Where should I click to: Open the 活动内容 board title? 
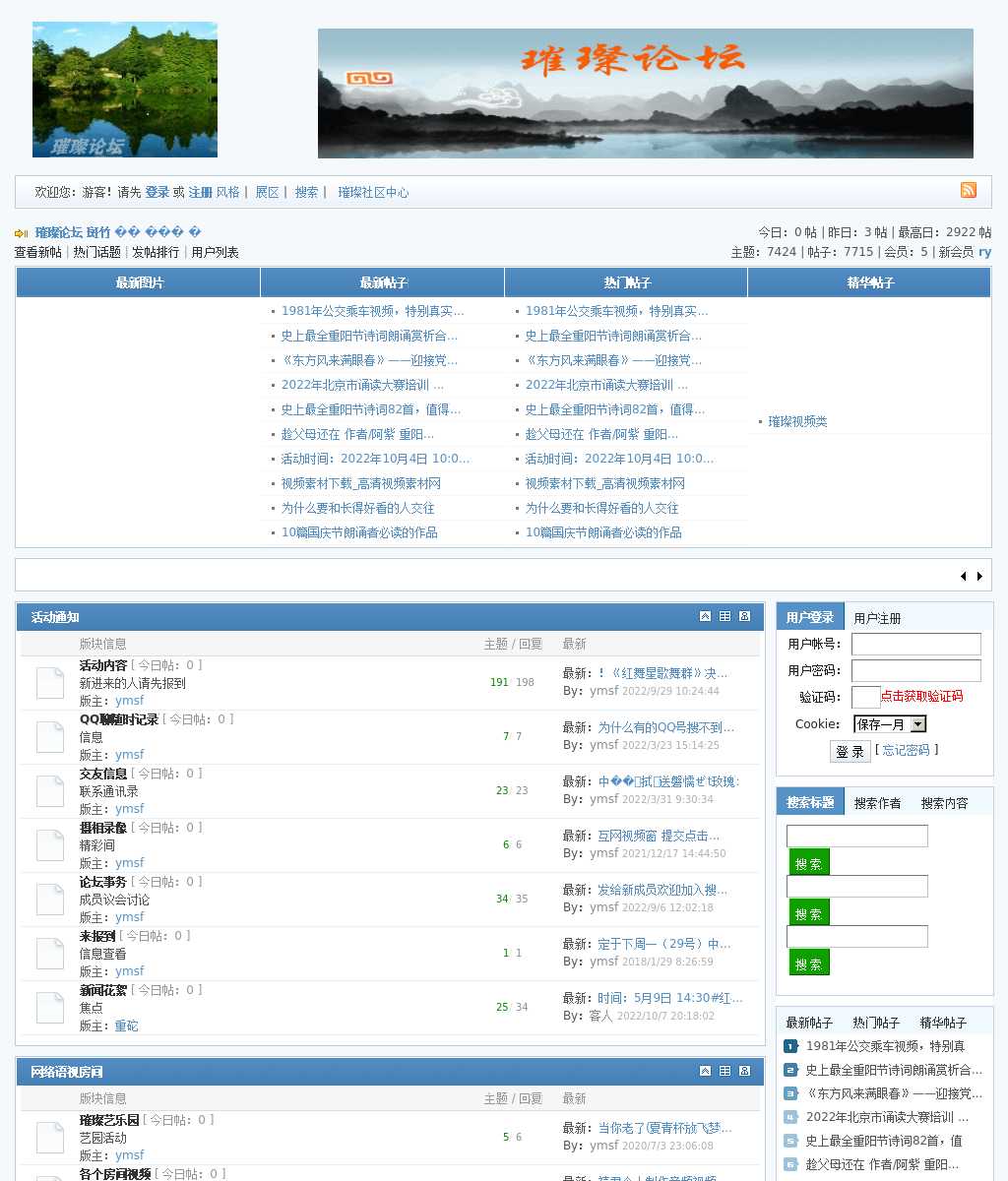[x=103, y=665]
